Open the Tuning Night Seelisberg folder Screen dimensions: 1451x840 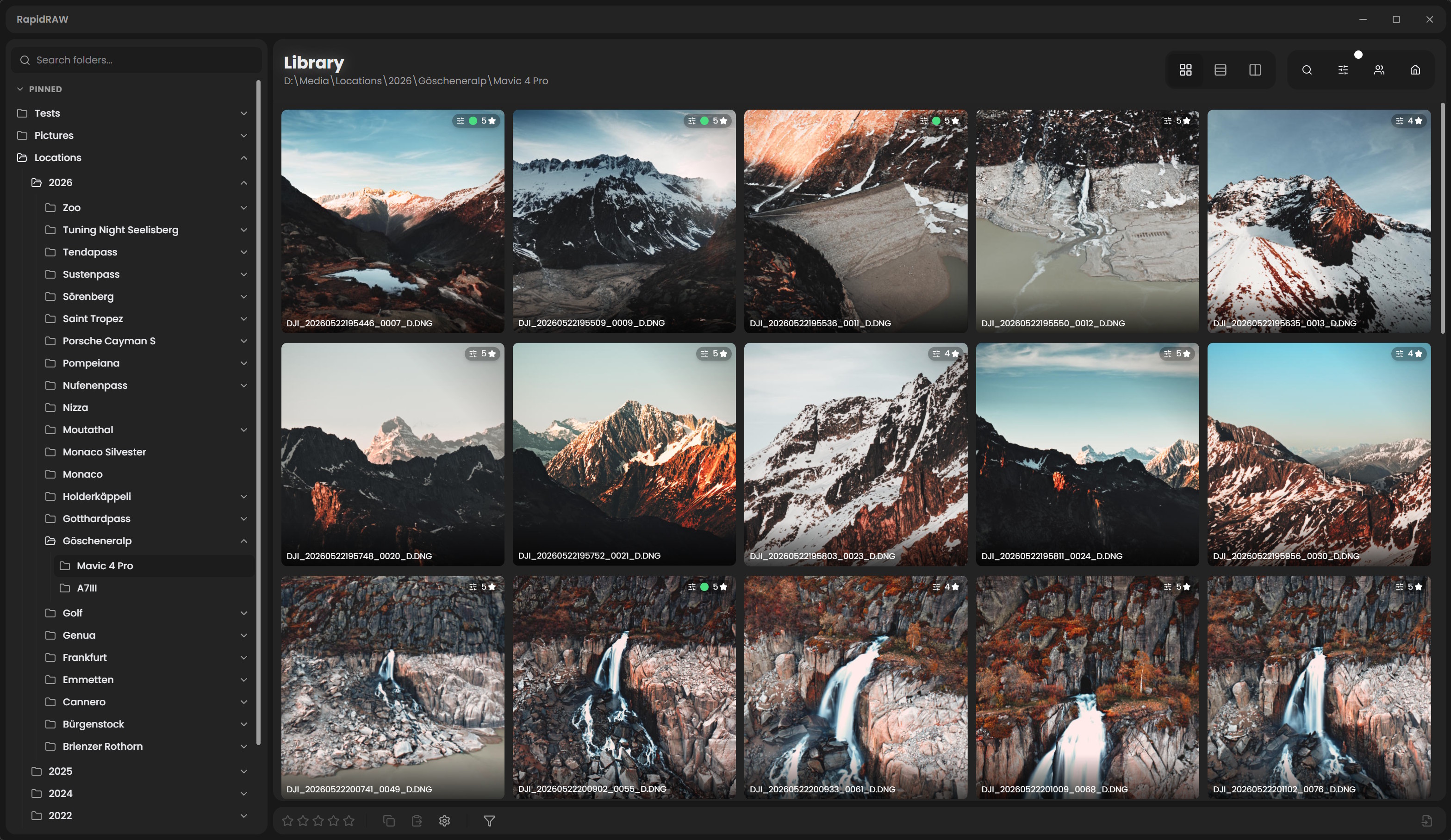pyautogui.click(x=120, y=230)
